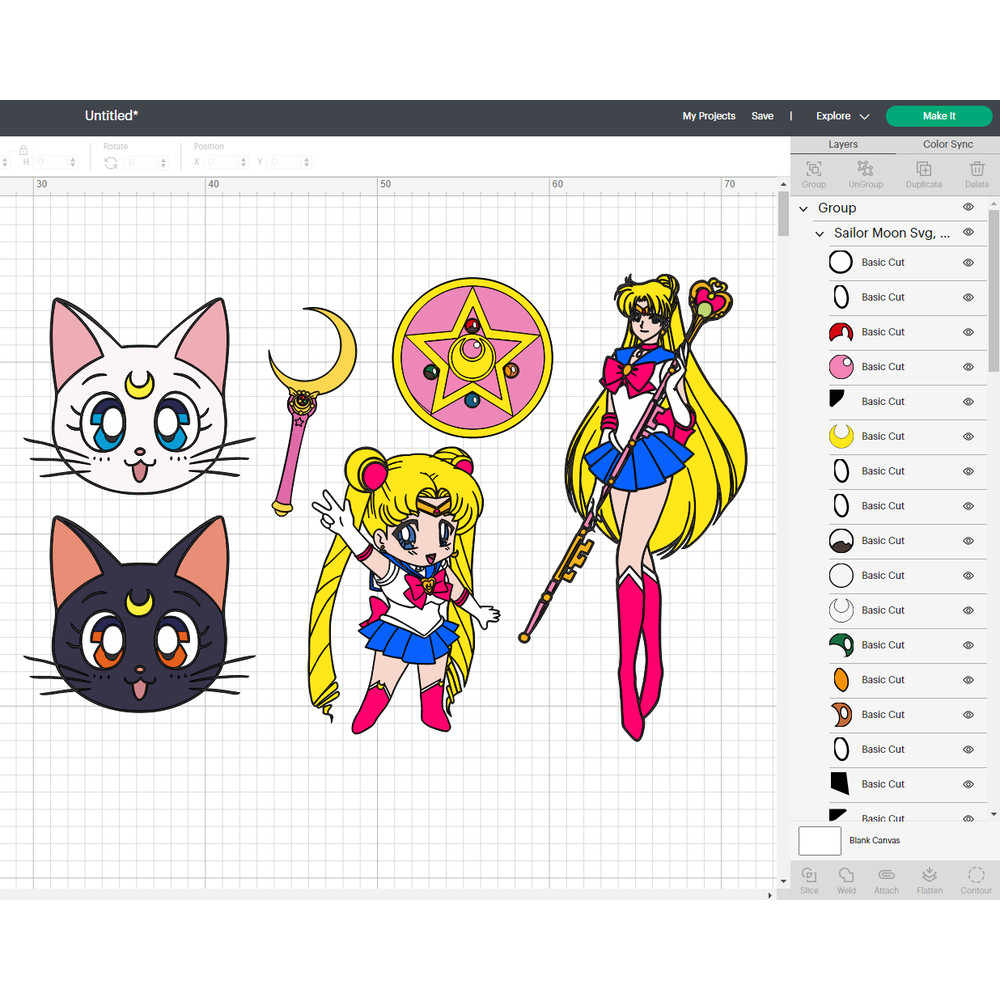This screenshot has width=1000, height=1000.
Task: Click Save to save the project
Action: point(762,116)
